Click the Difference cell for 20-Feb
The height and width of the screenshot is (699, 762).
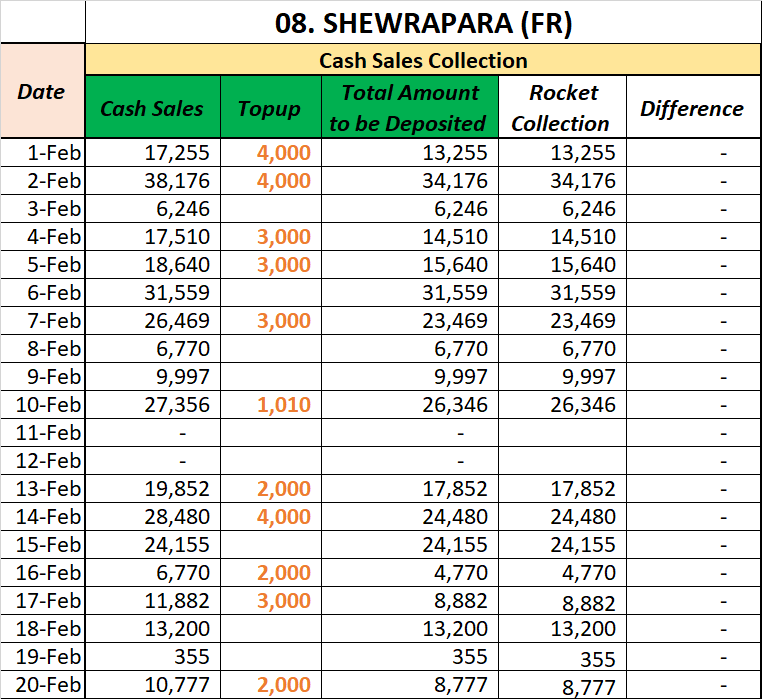coord(694,684)
